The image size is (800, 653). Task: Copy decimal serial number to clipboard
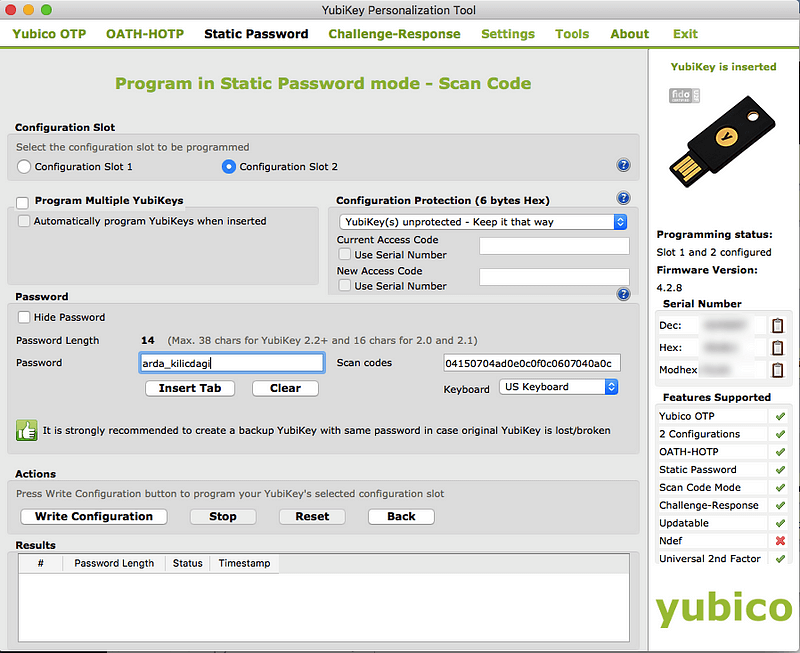click(777, 325)
